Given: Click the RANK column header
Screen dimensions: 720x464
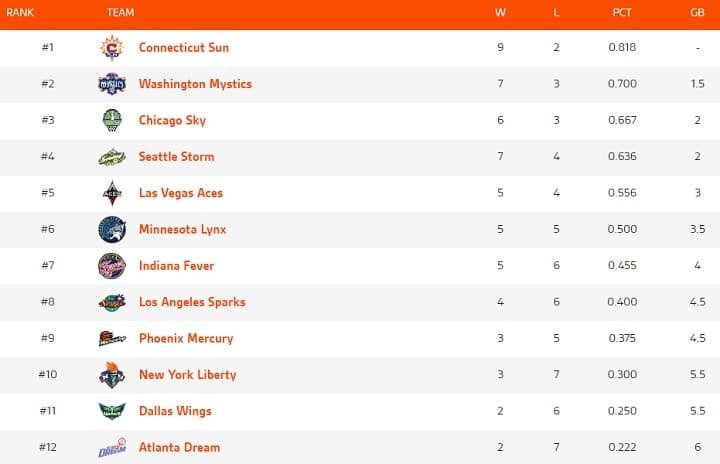Looking at the screenshot, I should coord(20,12).
